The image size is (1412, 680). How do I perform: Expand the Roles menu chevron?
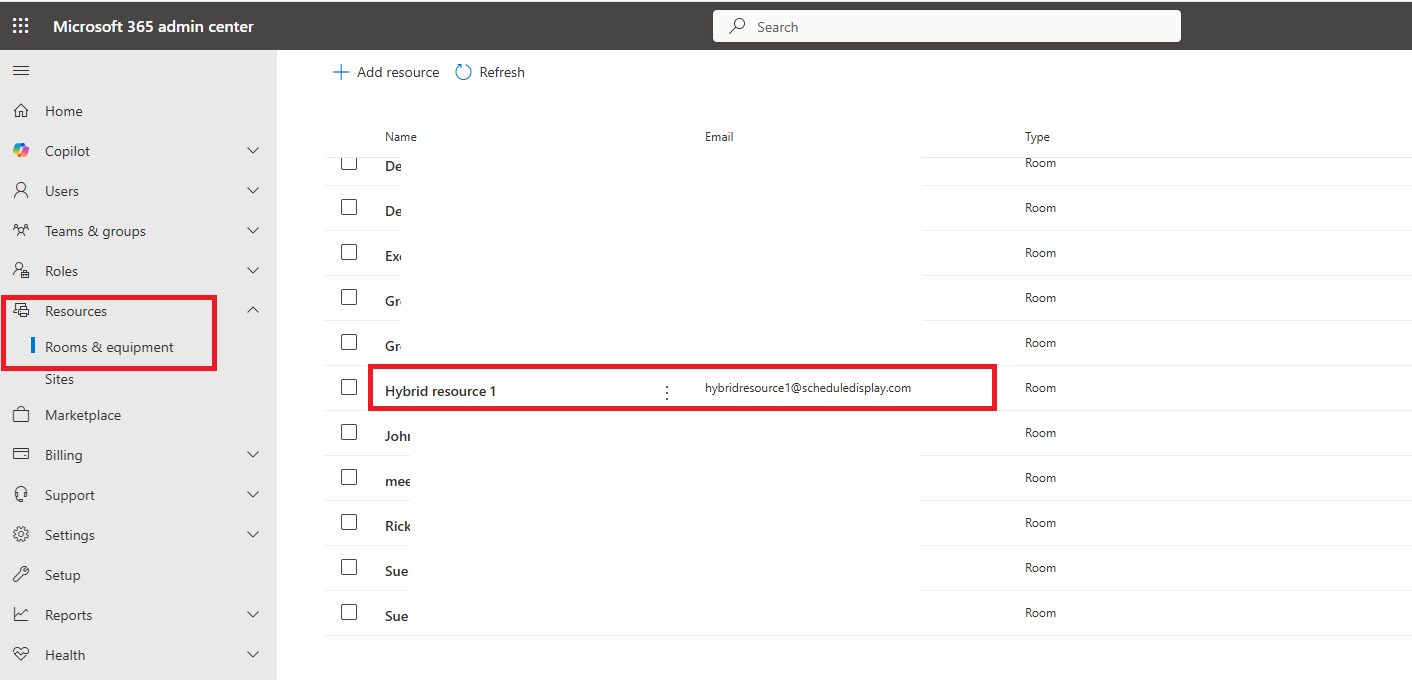[253, 271]
